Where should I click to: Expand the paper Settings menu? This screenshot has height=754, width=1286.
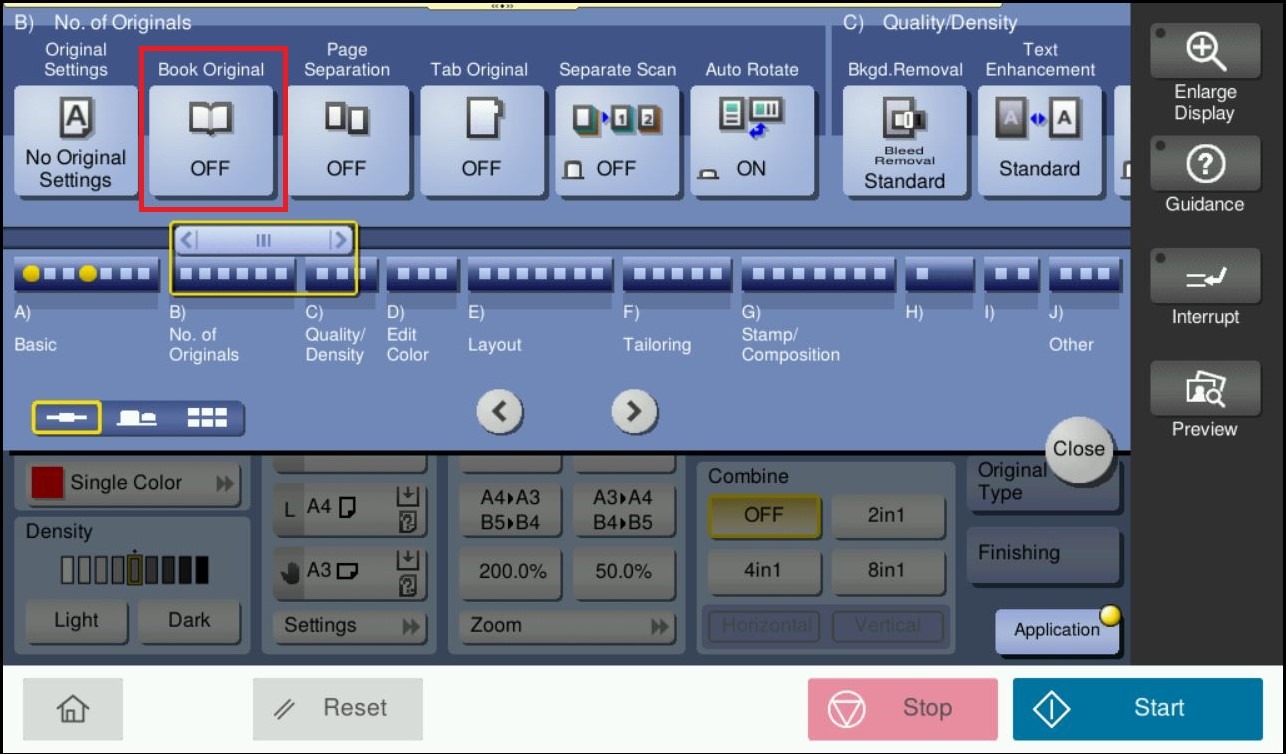351,626
